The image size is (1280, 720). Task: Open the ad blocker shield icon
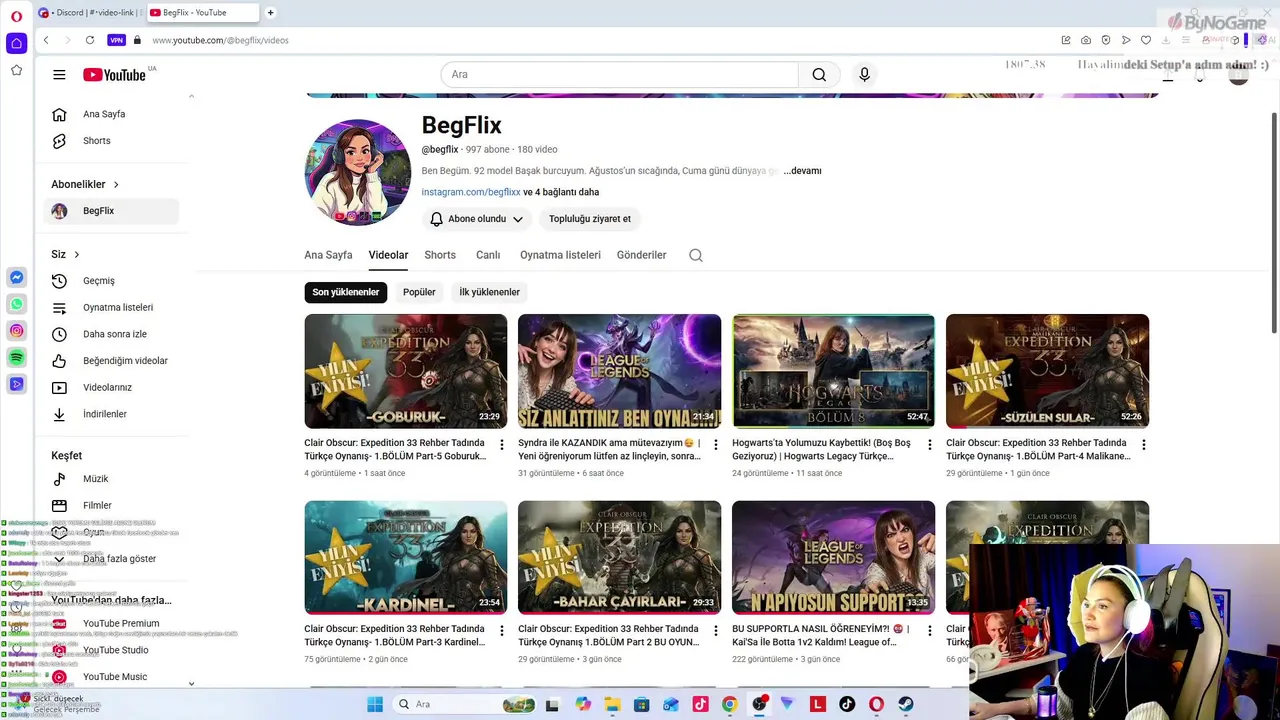pyautogui.click(x=1106, y=40)
